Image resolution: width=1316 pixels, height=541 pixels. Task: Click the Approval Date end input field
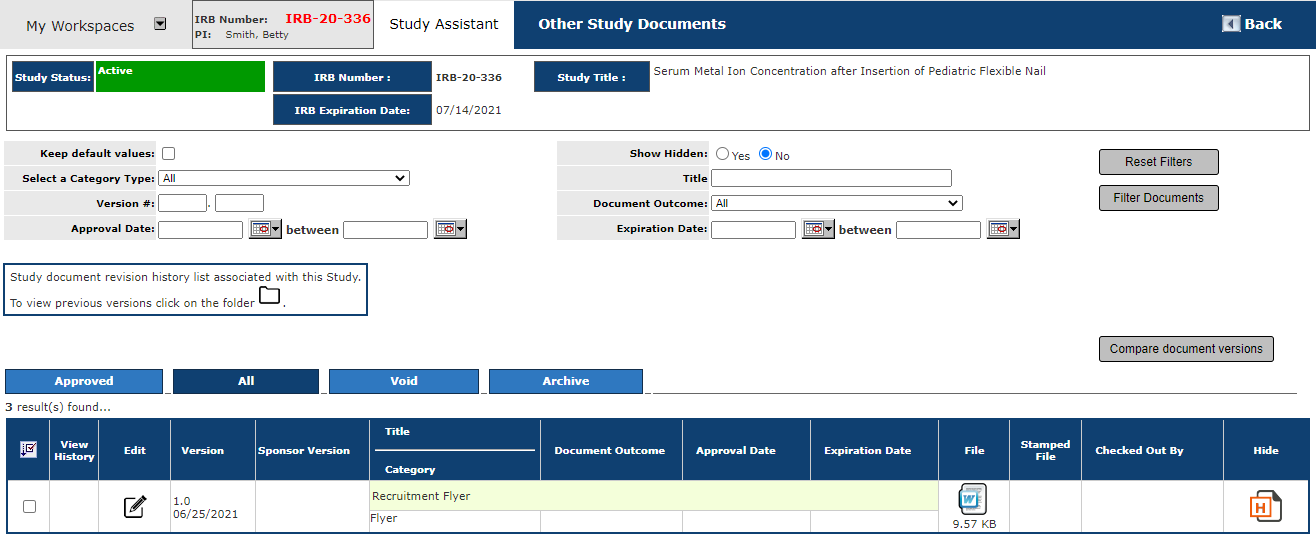click(385, 229)
